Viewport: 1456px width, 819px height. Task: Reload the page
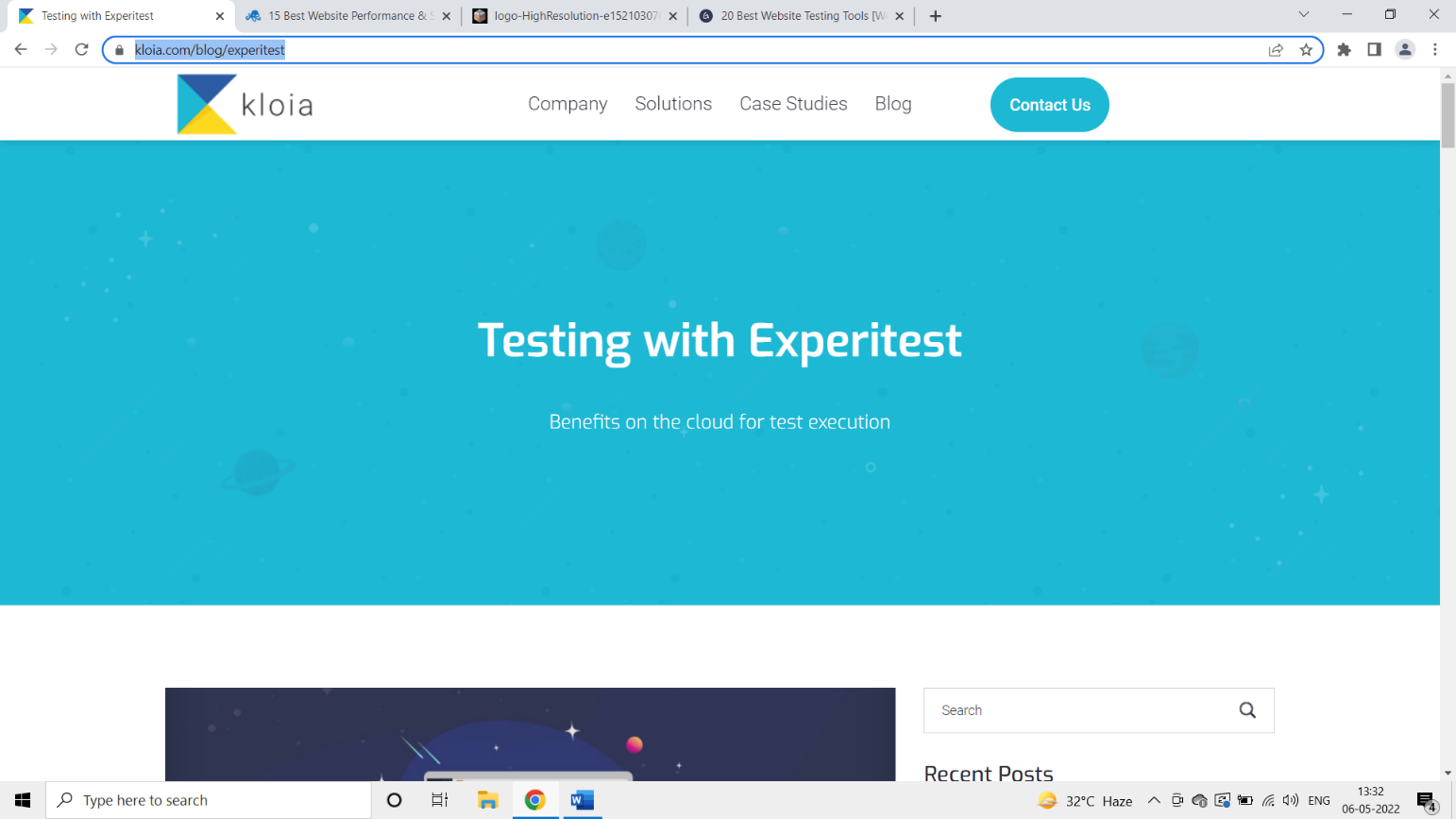tap(81, 49)
